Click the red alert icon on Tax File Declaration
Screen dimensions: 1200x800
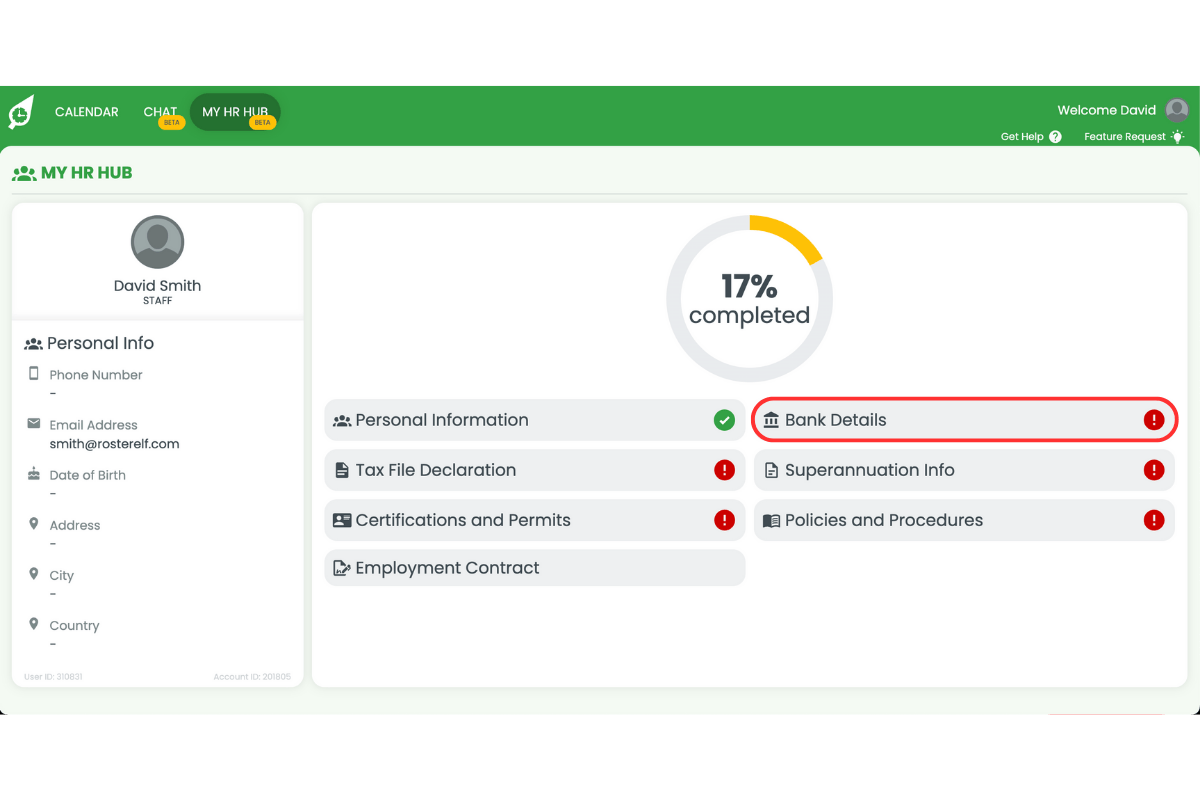click(x=724, y=470)
